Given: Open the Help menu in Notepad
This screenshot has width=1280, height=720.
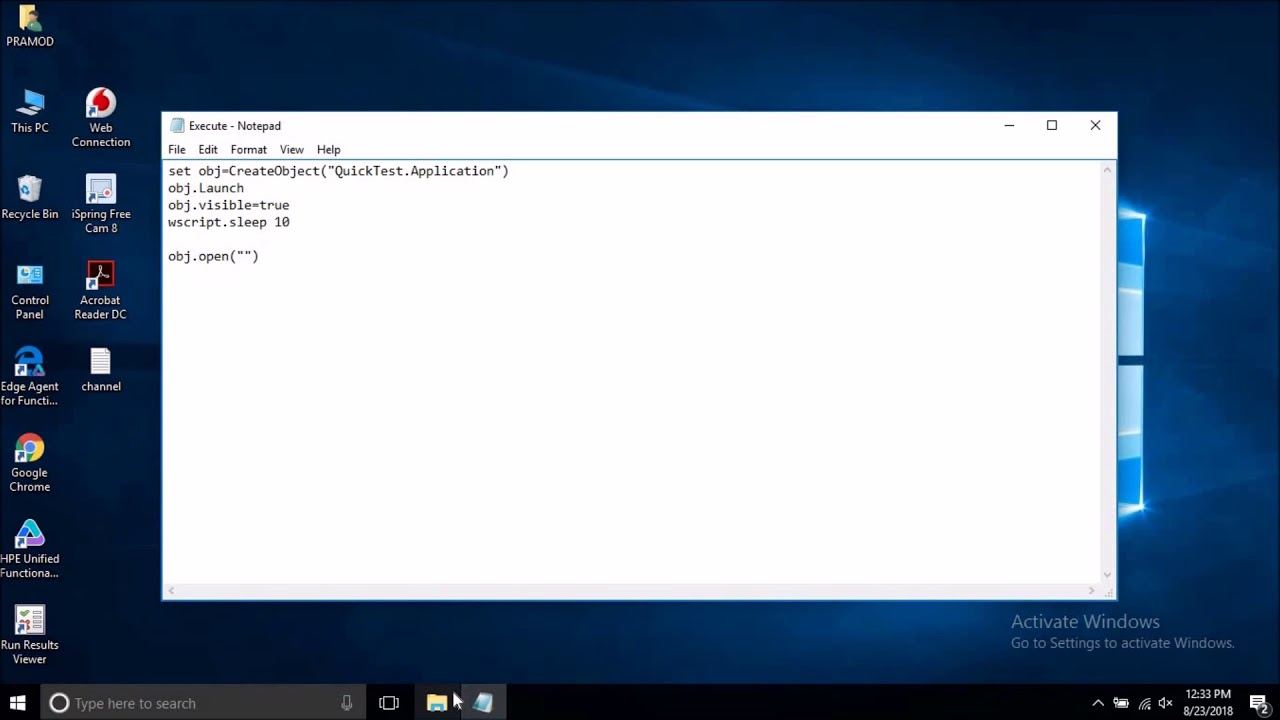Looking at the screenshot, I should coord(329,149).
